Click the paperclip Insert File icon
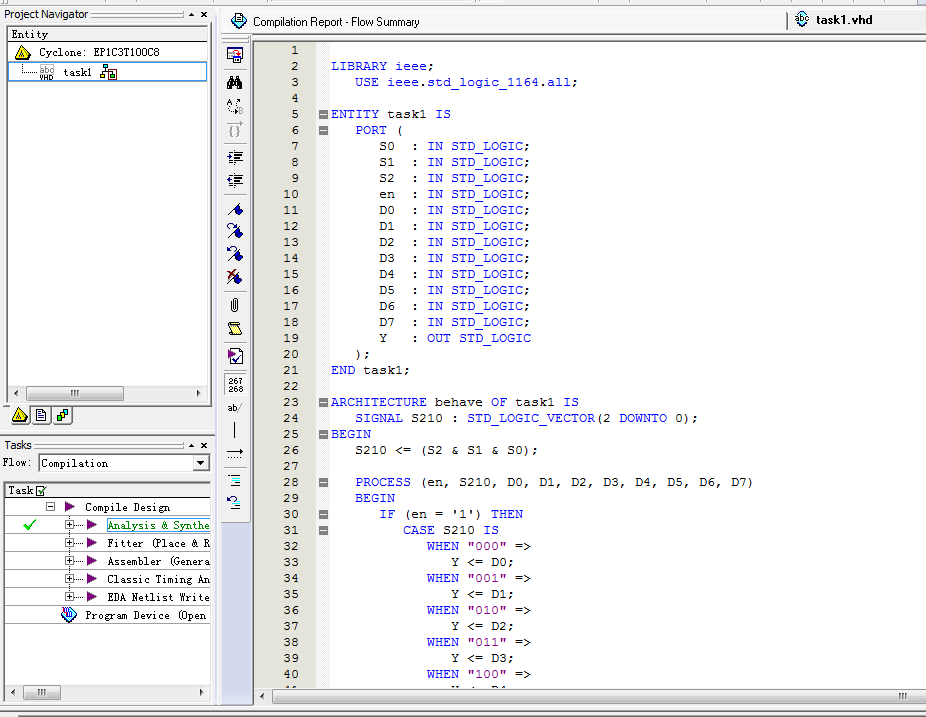 pos(235,304)
